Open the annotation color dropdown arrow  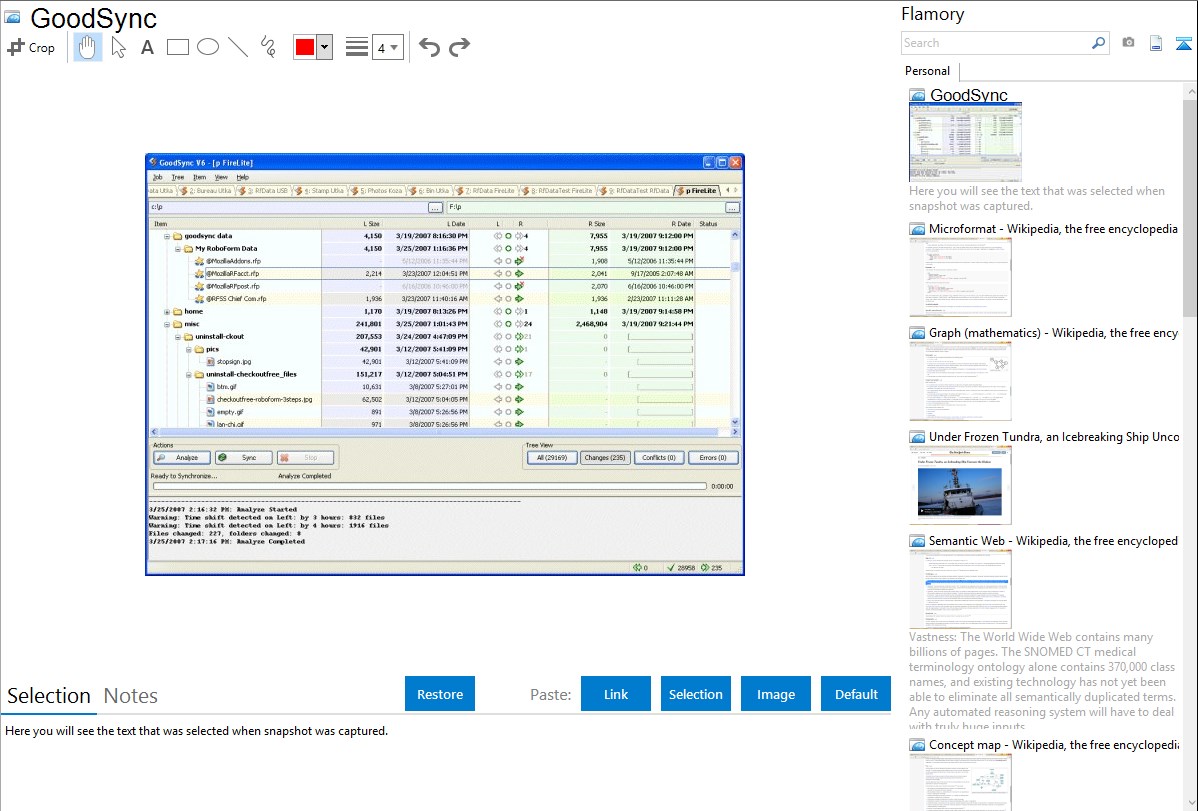pyautogui.click(x=325, y=47)
